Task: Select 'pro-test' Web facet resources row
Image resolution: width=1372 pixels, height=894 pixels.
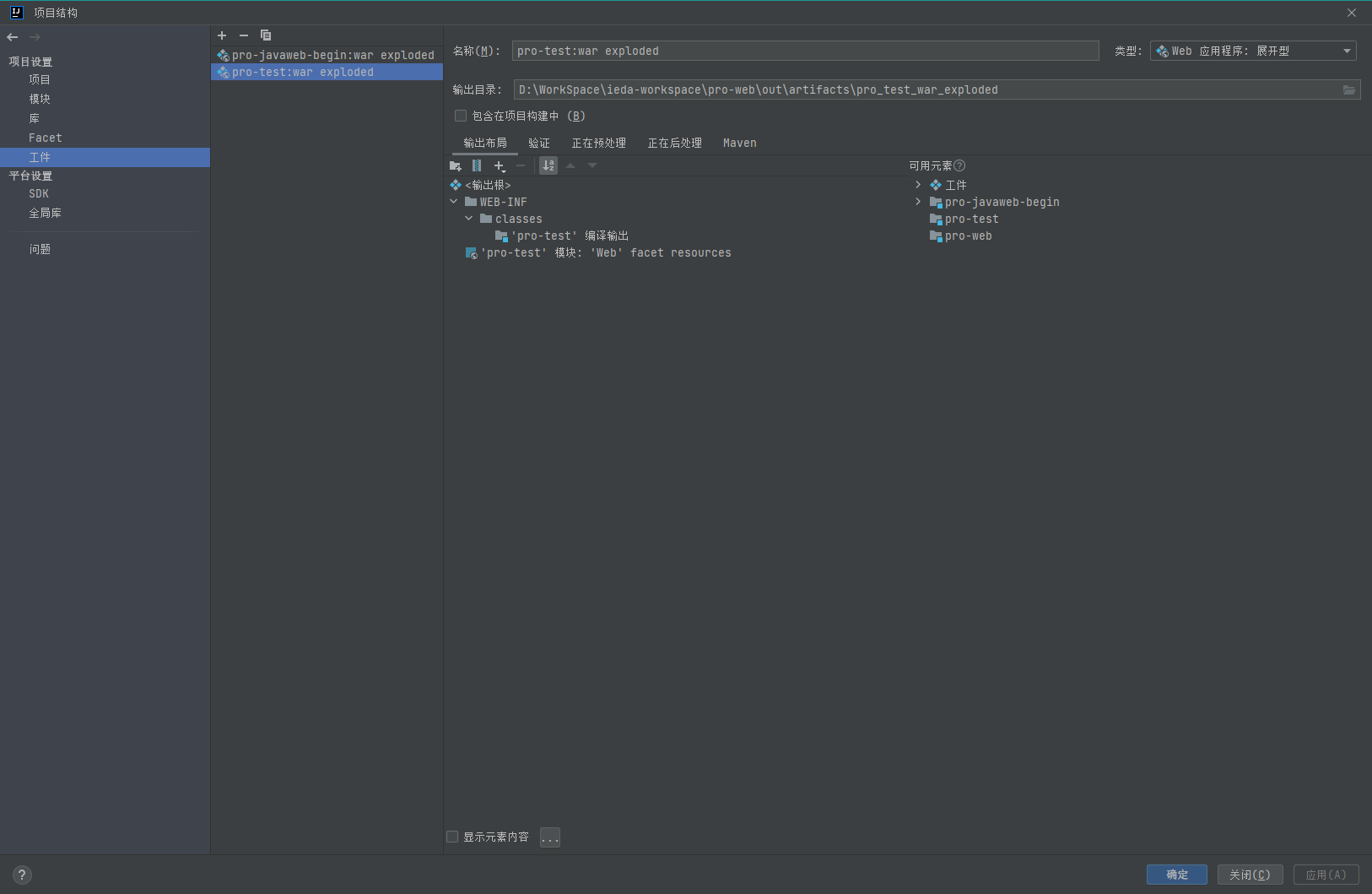Action: [x=598, y=252]
